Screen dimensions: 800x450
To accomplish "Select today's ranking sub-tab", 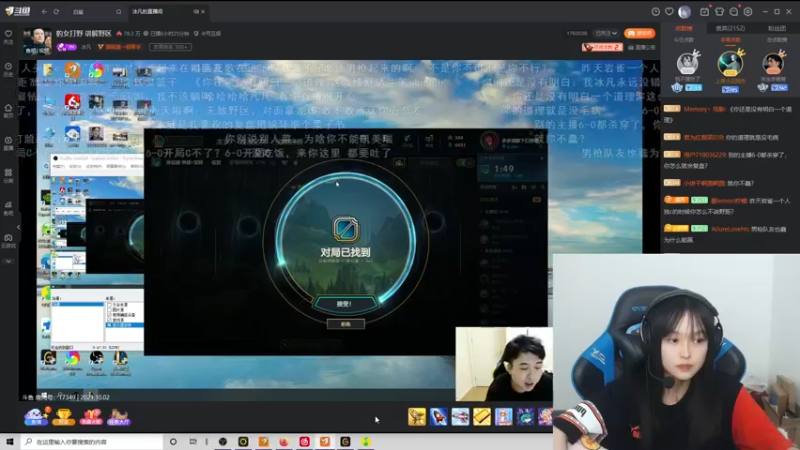I will click(x=684, y=40).
